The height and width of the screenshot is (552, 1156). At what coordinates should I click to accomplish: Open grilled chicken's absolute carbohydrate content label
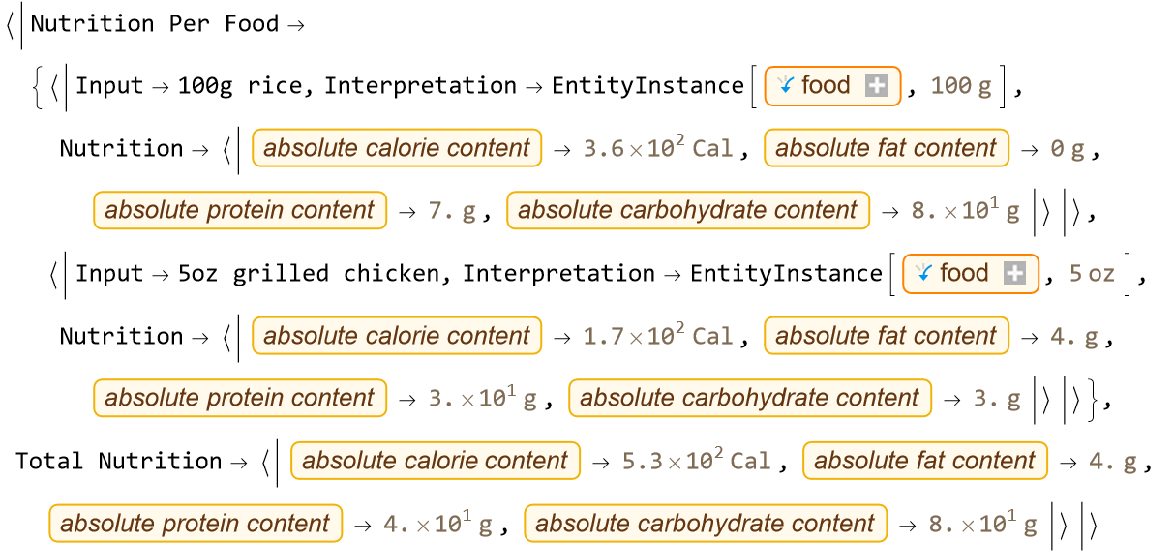750,398
